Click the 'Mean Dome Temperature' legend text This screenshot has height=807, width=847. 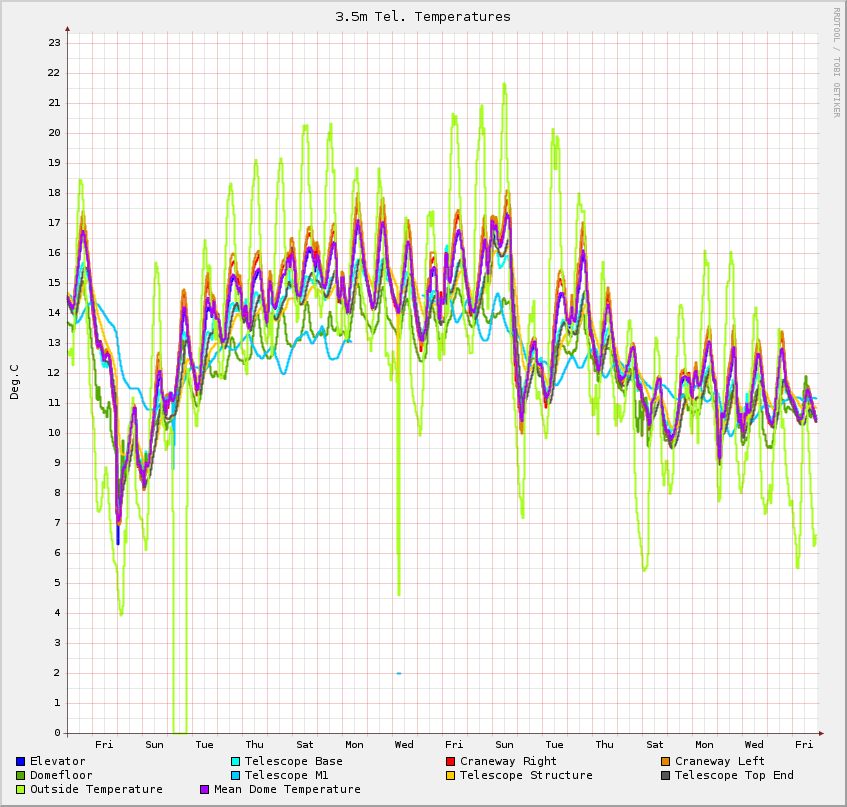coord(287,790)
